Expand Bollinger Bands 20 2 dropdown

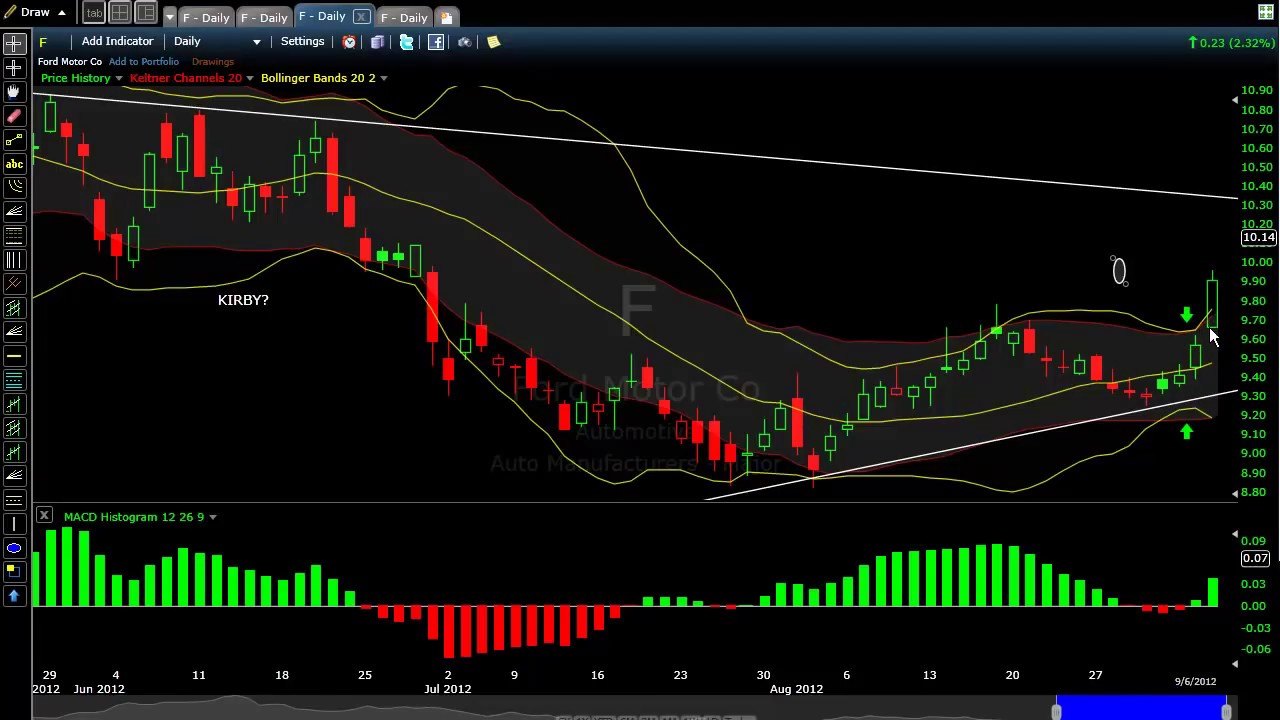click(x=384, y=78)
